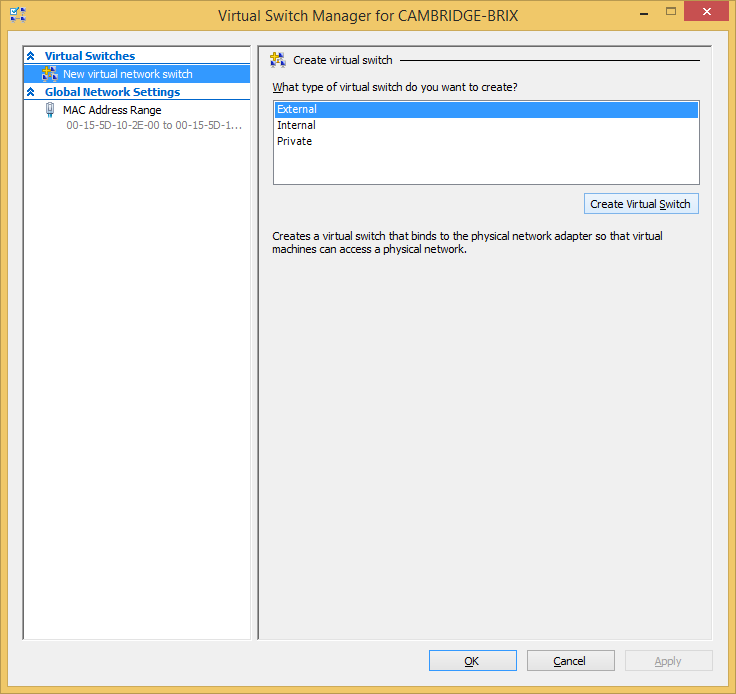Collapse the Virtual Switches section chevron

coord(31,56)
